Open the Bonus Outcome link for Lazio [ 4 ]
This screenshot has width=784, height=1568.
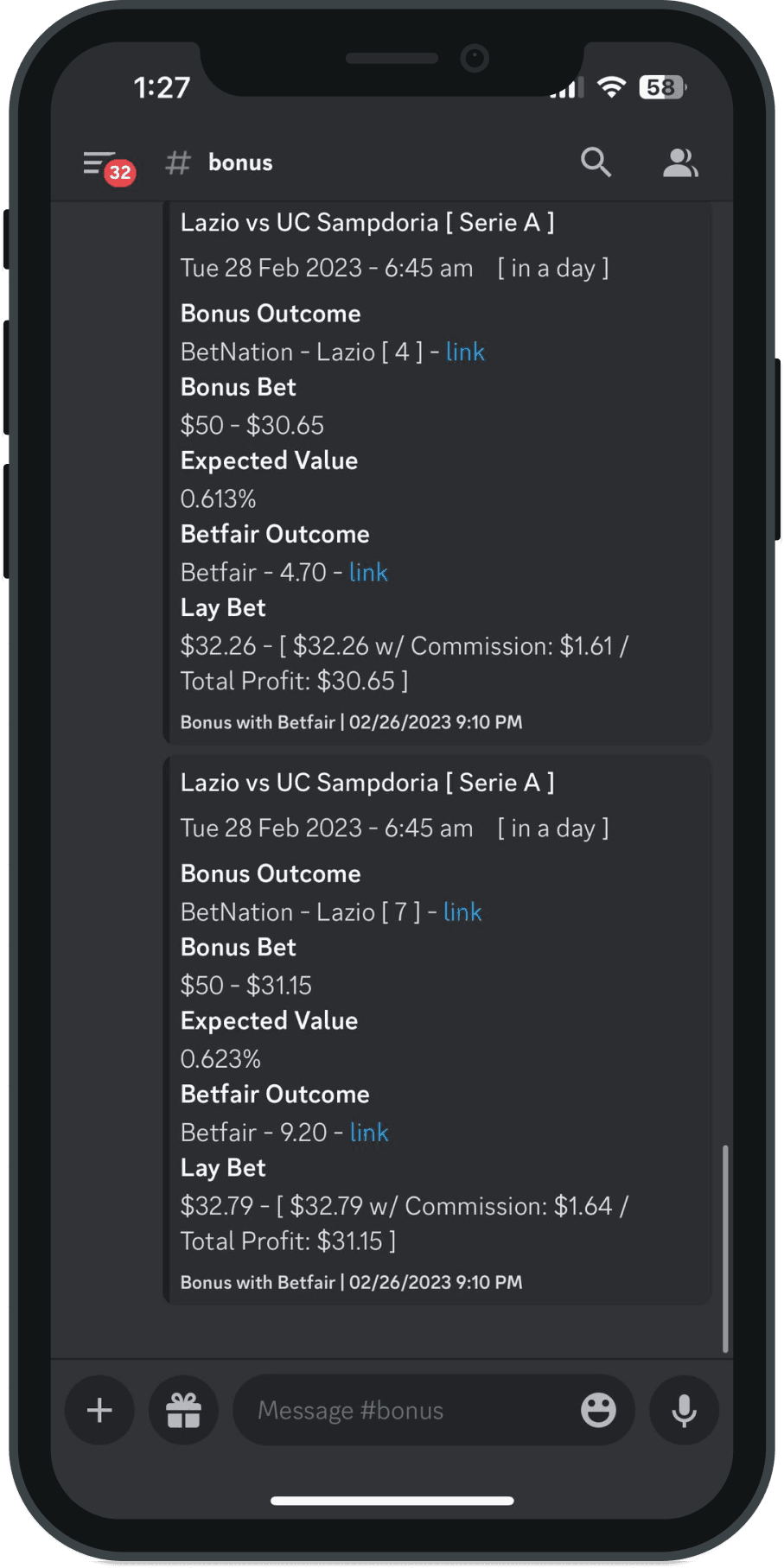click(465, 352)
